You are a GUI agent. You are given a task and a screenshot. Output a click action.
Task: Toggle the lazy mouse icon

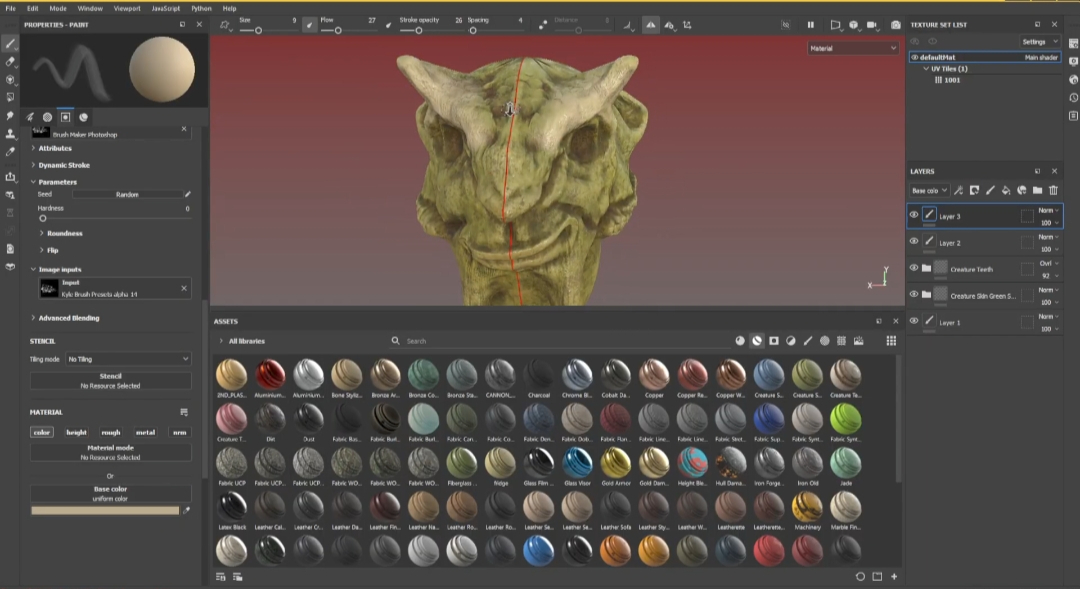coord(543,25)
